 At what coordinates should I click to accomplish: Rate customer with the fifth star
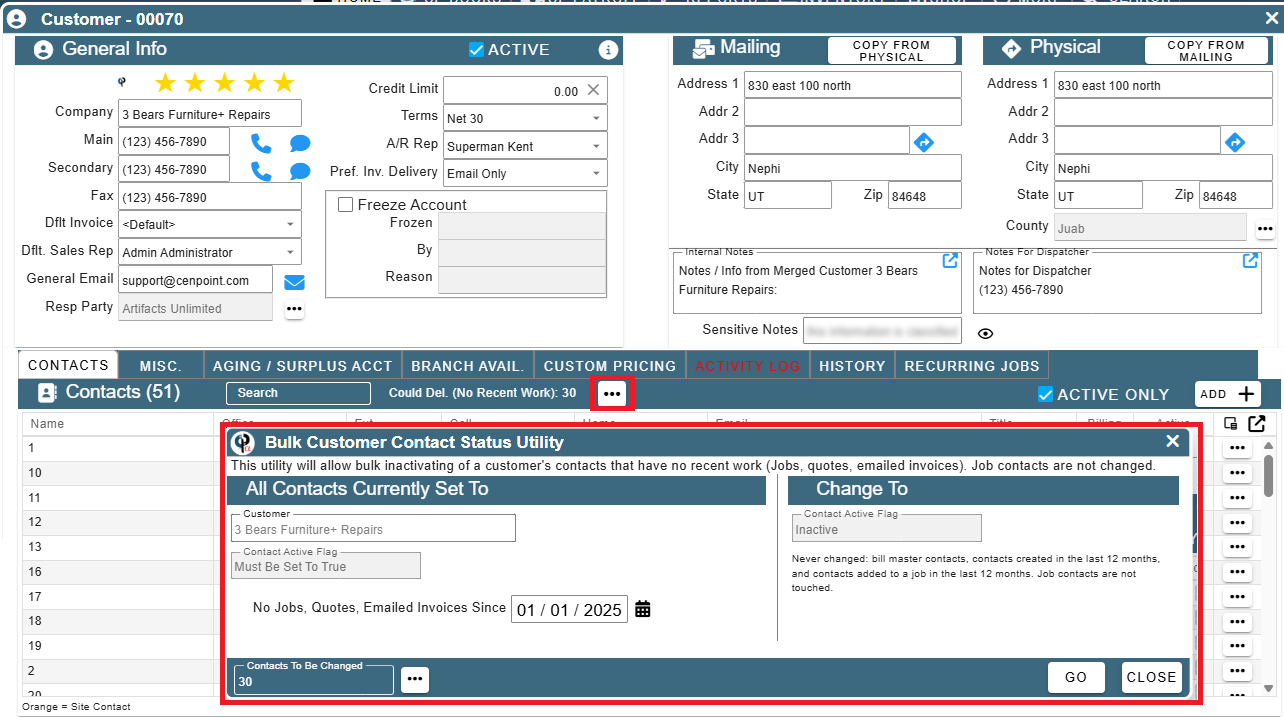click(x=284, y=83)
